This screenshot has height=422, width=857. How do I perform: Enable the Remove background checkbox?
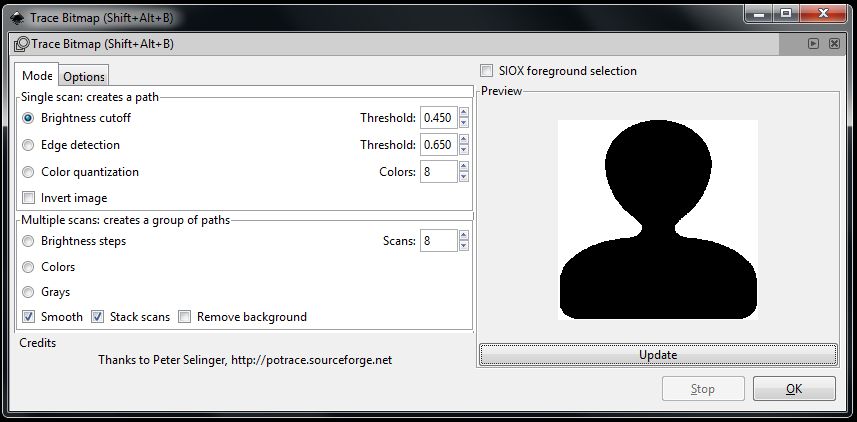pyautogui.click(x=185, y=317)
